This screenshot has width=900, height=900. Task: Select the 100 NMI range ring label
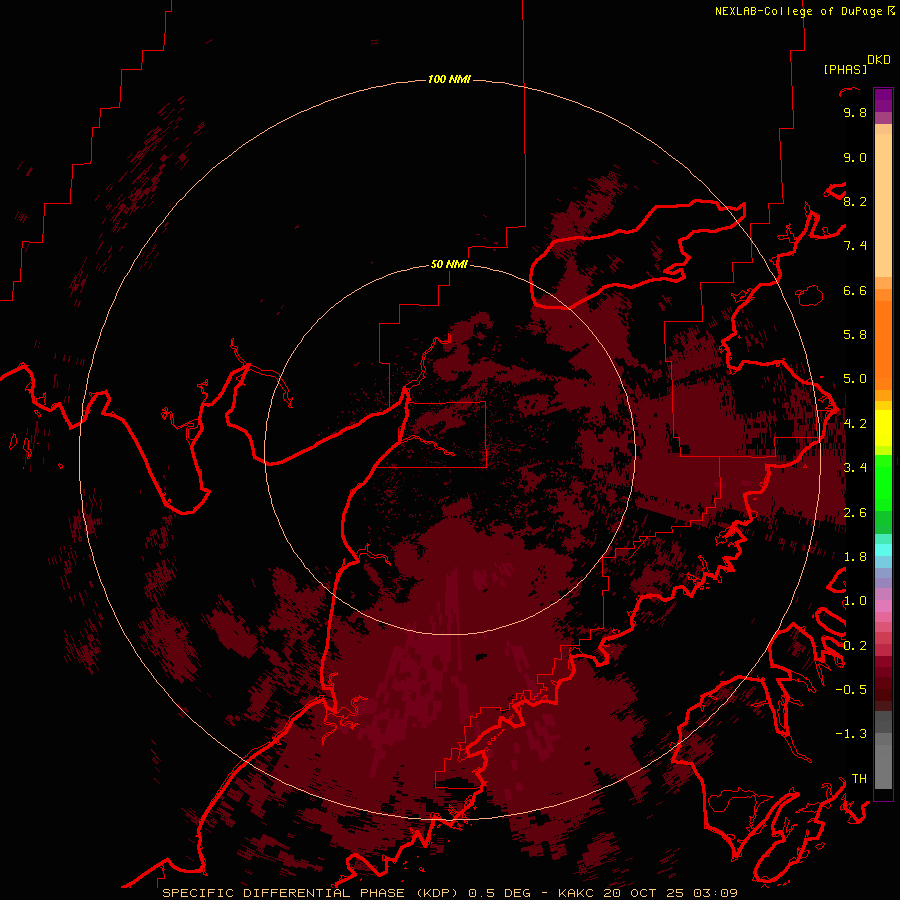[449, 79]
